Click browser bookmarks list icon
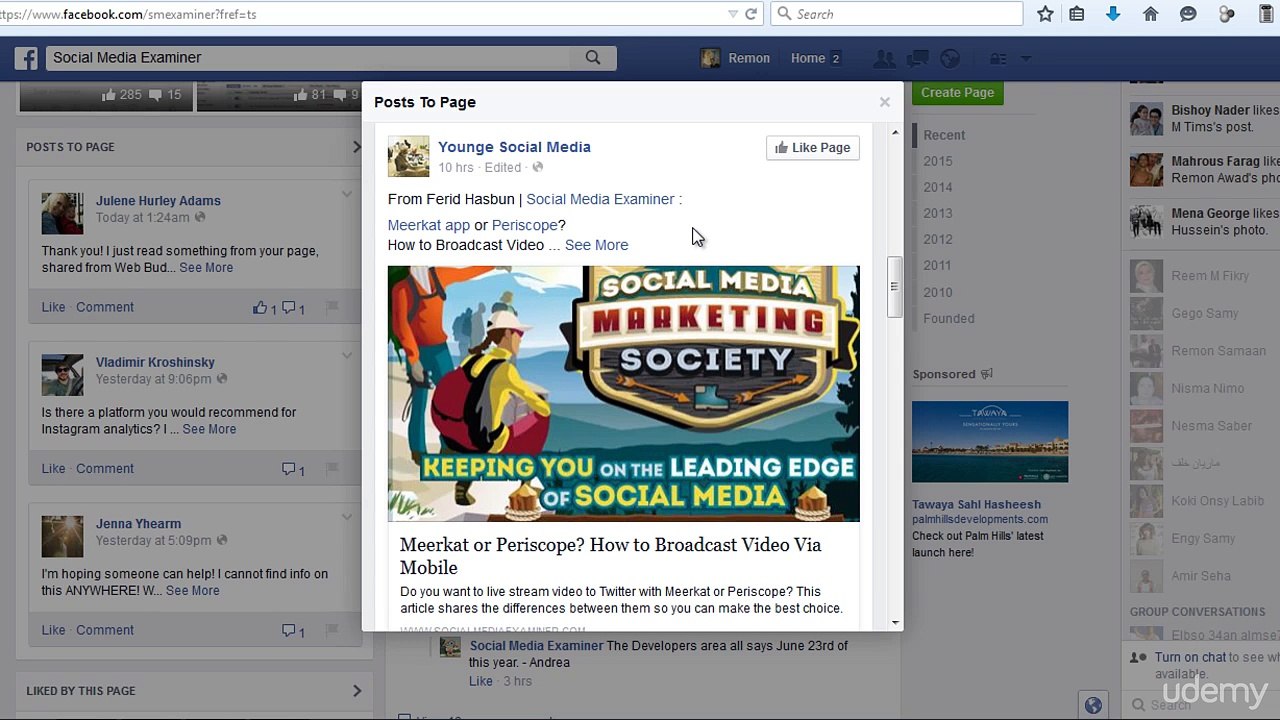 (x=1077, y=14)
